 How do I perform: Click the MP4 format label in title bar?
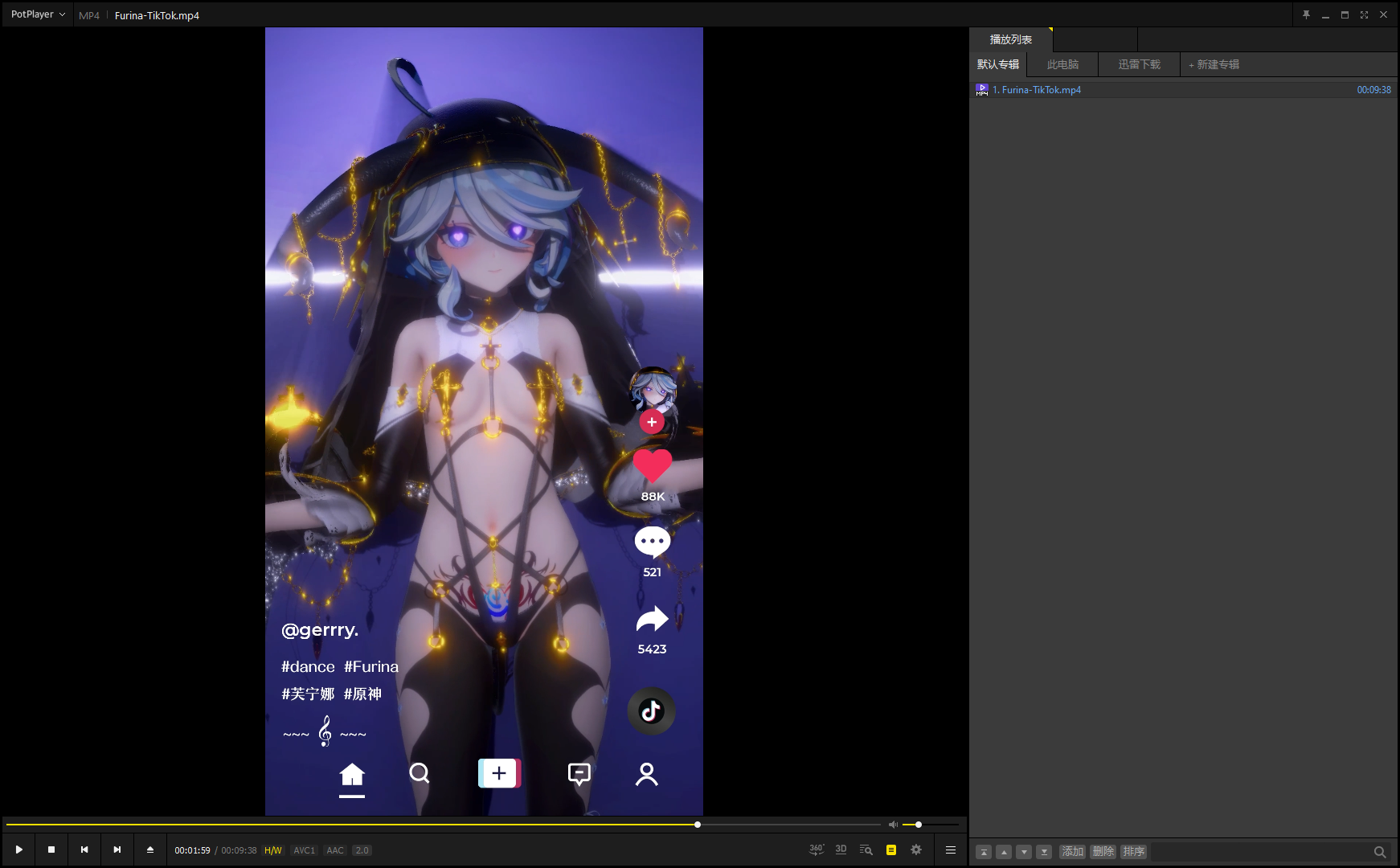89,15
